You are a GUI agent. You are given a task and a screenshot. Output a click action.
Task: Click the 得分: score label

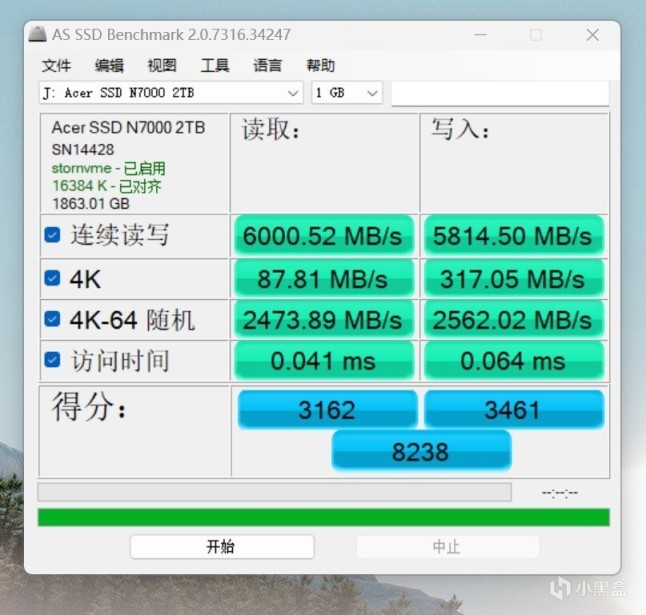tap(89, 406)
